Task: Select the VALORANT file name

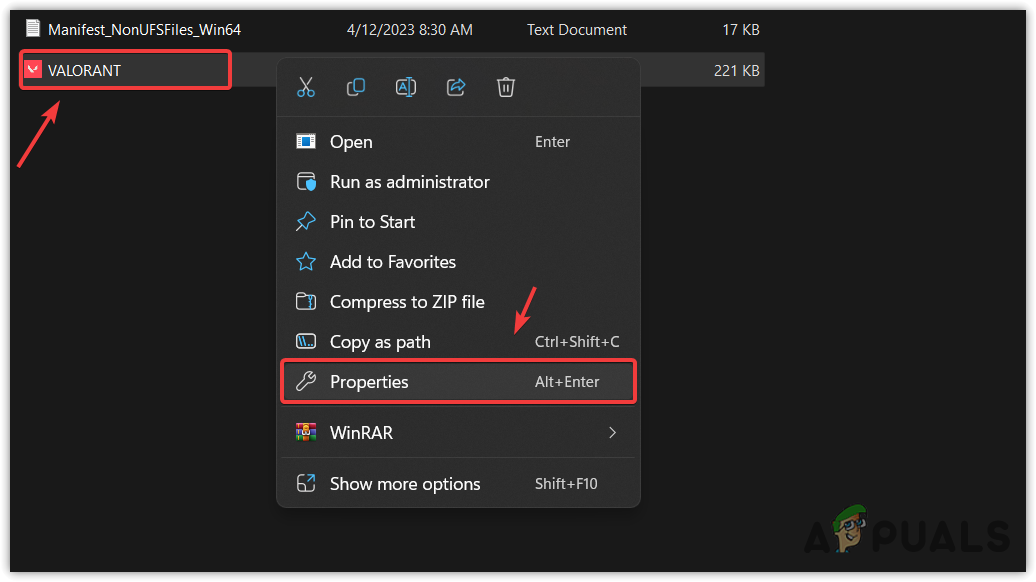Action: (85, 71)
